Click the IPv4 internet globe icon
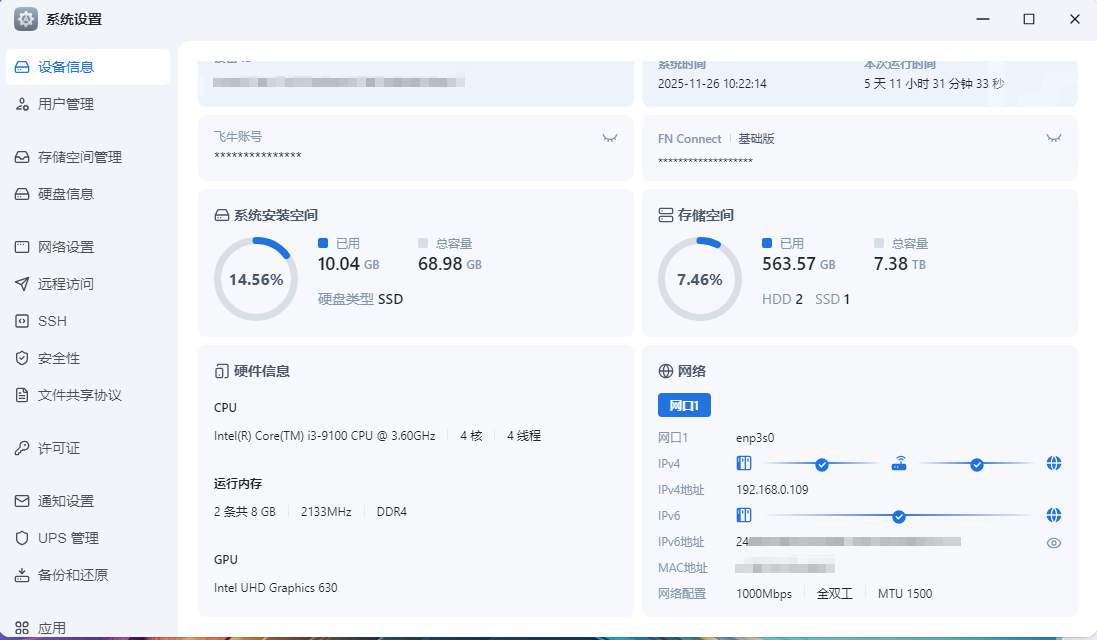 (1054, 463)
